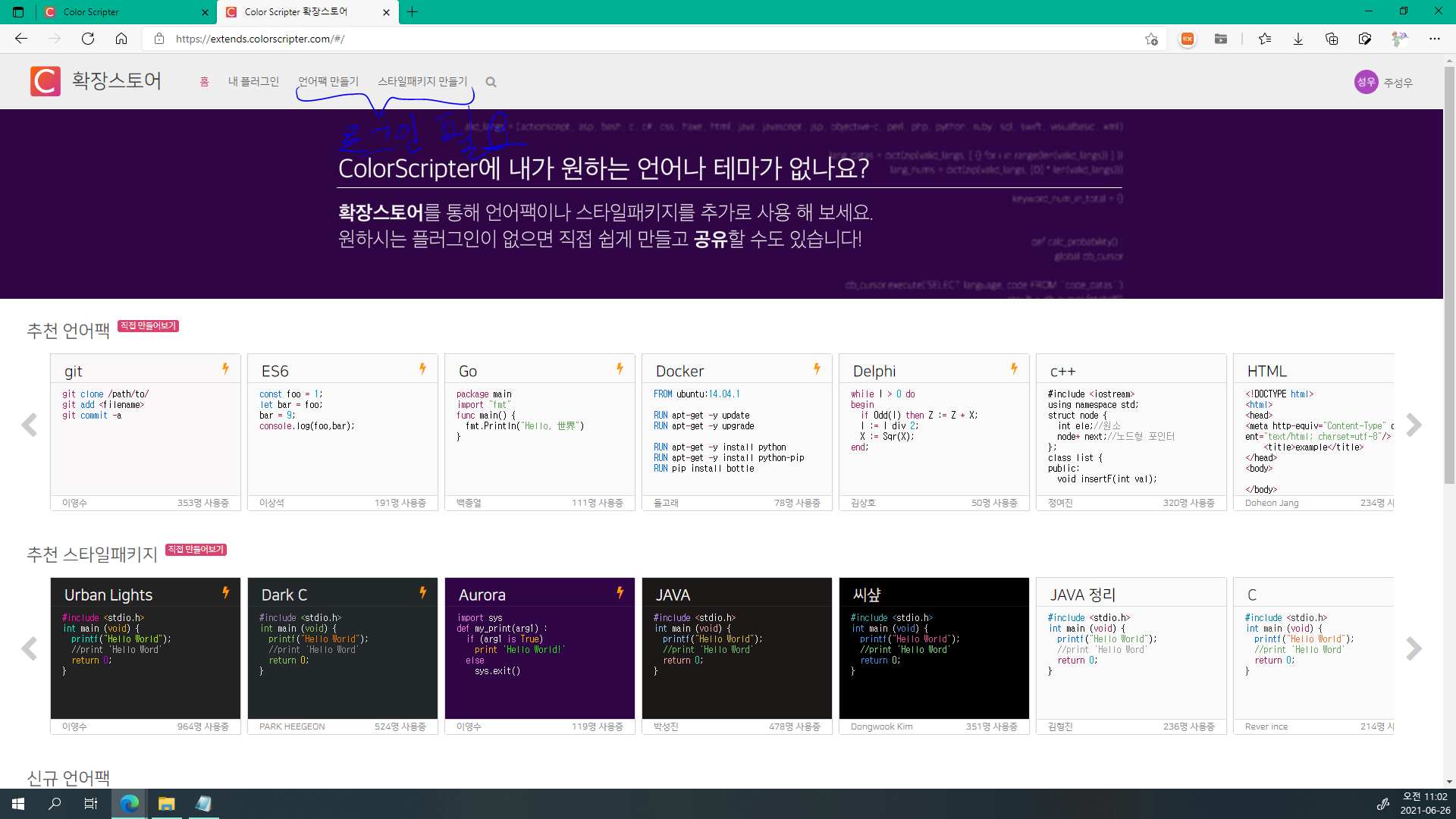Screen dimensions: 1456x819
Task: Open the git language pack card
Action: pyautogui.click(x=146, y=432)
